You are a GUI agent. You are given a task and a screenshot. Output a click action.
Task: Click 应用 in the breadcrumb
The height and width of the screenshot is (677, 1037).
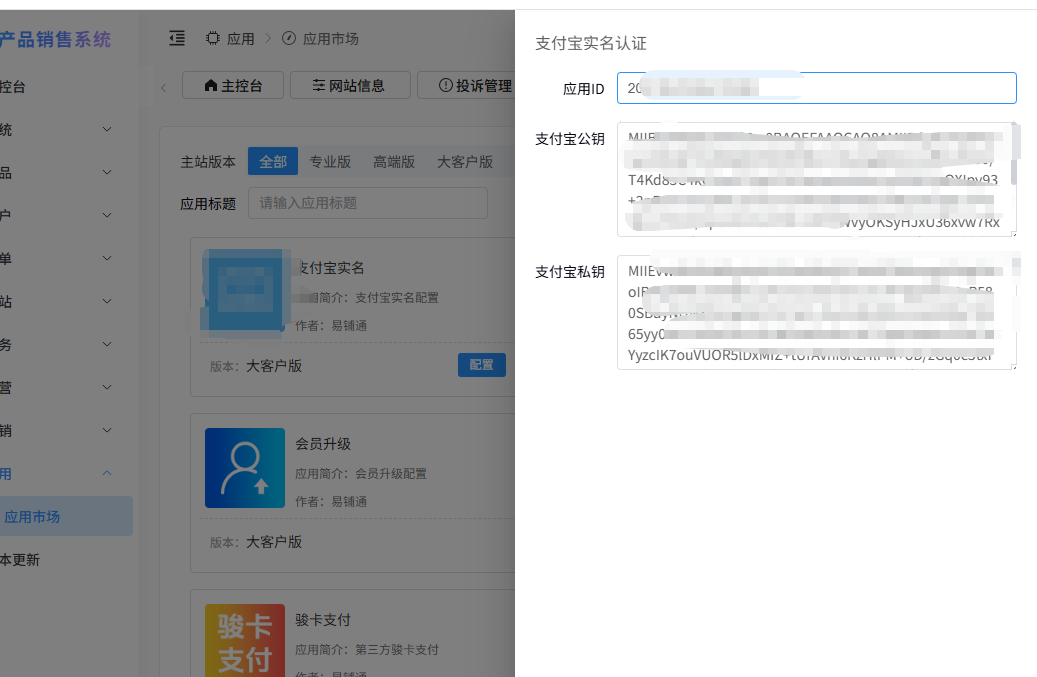click(240, 39)
